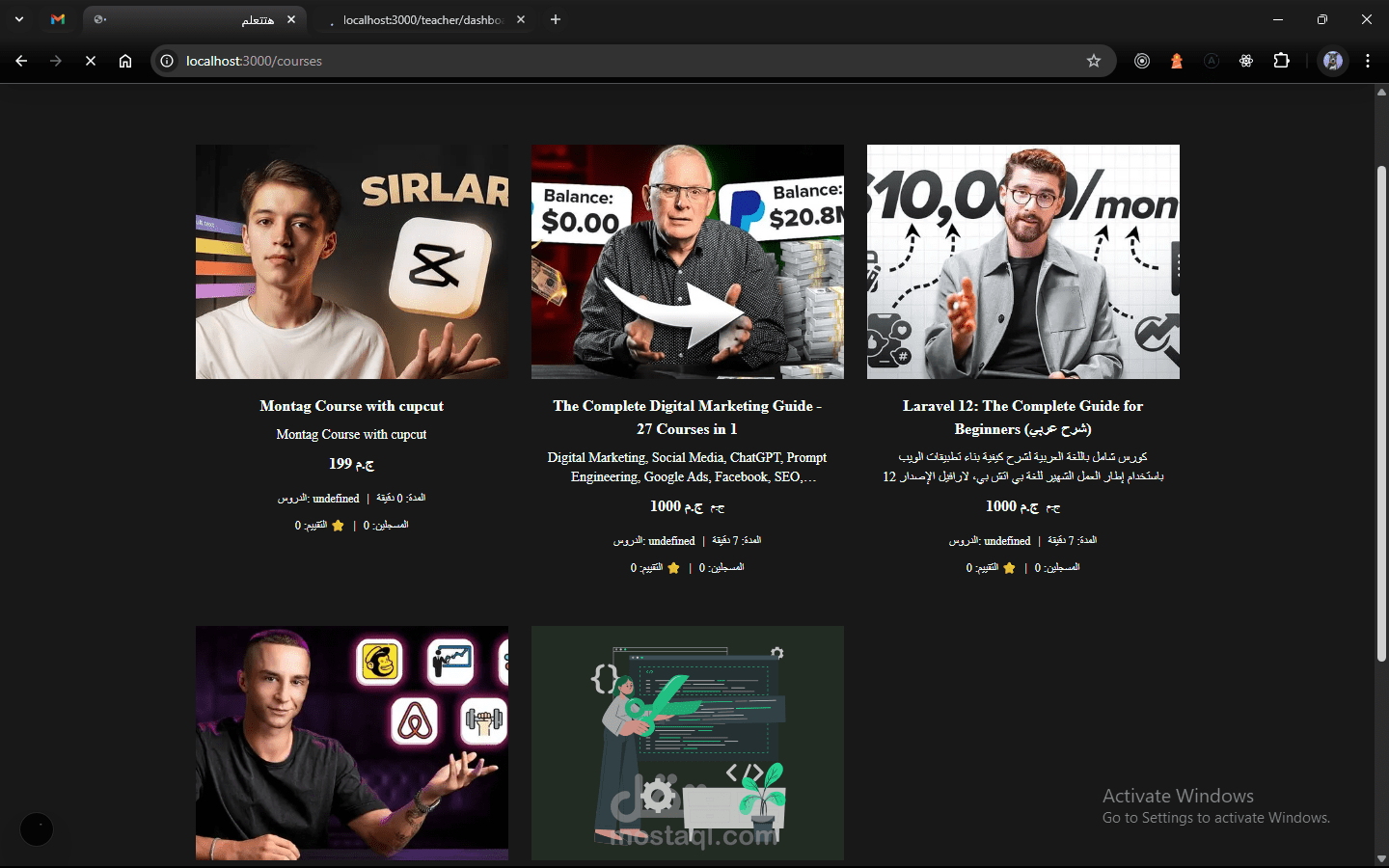Image resolution: width=1389 pixels, height=868 pixels.
Task: Select the "المدة: 0 دقيقة" duration text
Action: click(x=401, y=499)
